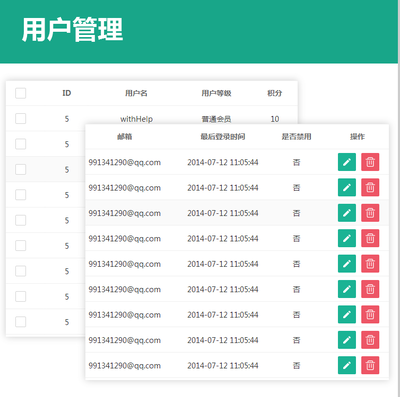The image size is (400, 397).
Task: Tick the eighth row checkbox in the back table
Action: (x=21, y=296)
